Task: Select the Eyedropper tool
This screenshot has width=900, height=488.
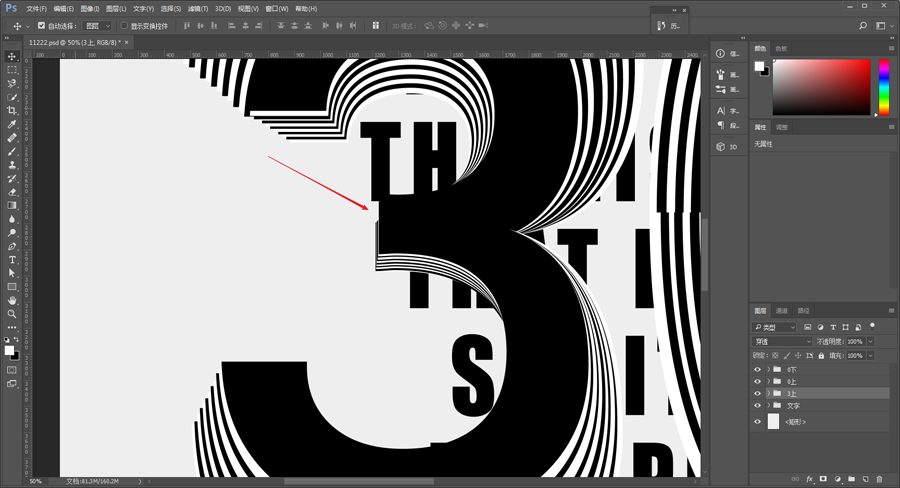Action: point(11,125)
